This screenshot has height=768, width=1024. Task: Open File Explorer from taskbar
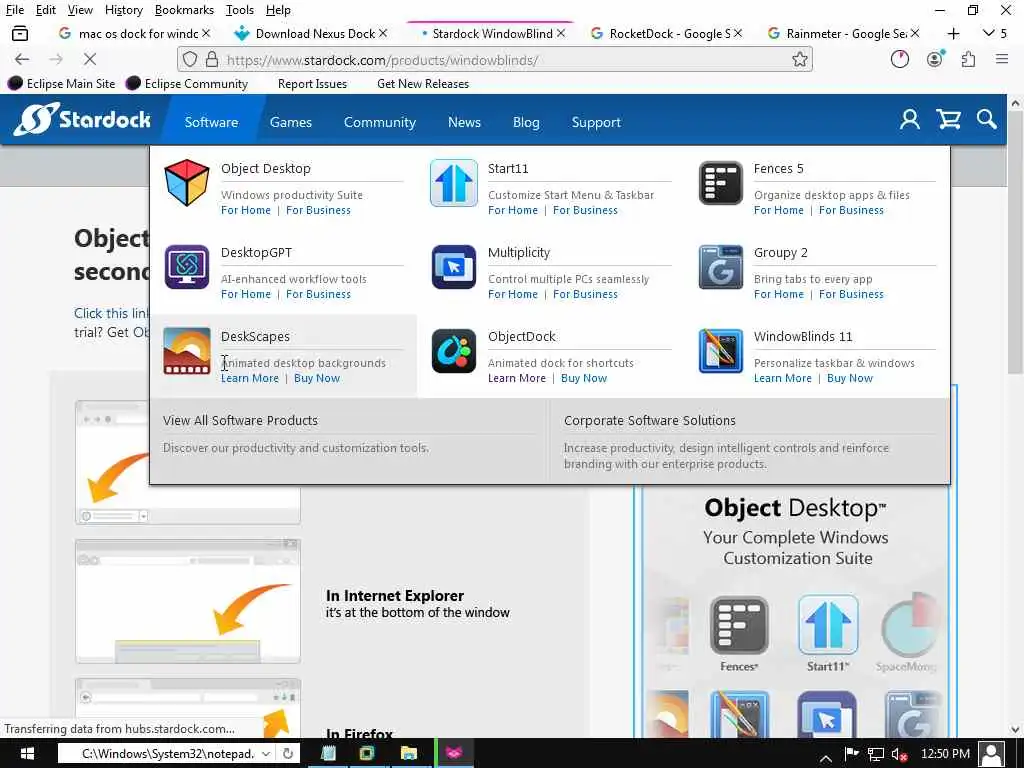pyautogui.click(x=409, y=754)
